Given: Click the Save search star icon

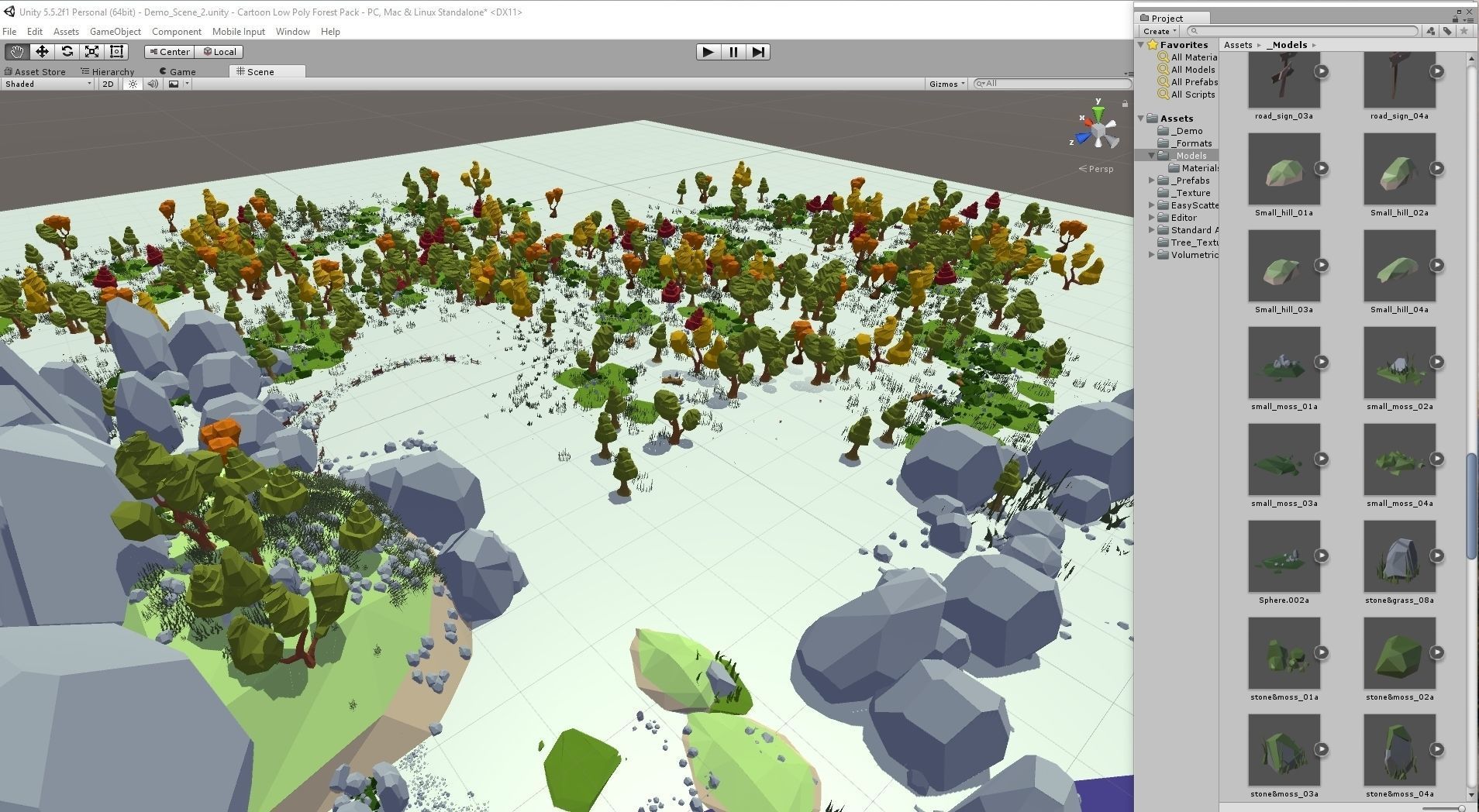Looking at the screenshot, I should click(1463, 31).
